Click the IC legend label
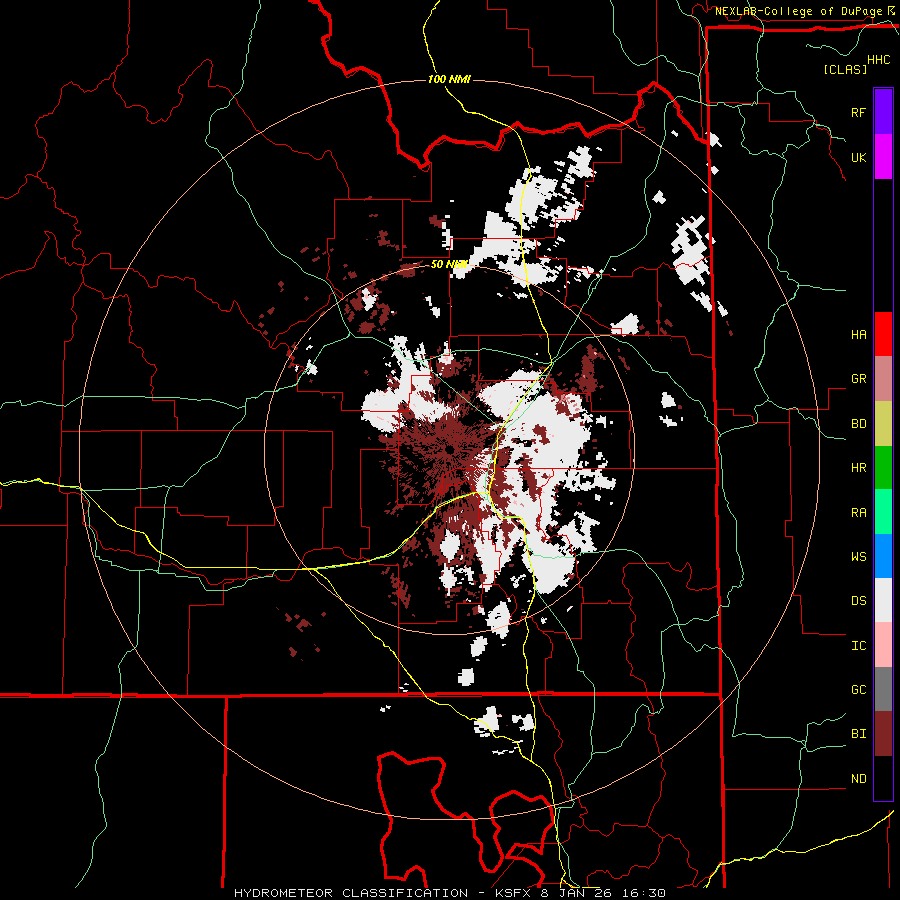This screenshot has height=900, width=900. click(x=858, y=646)
